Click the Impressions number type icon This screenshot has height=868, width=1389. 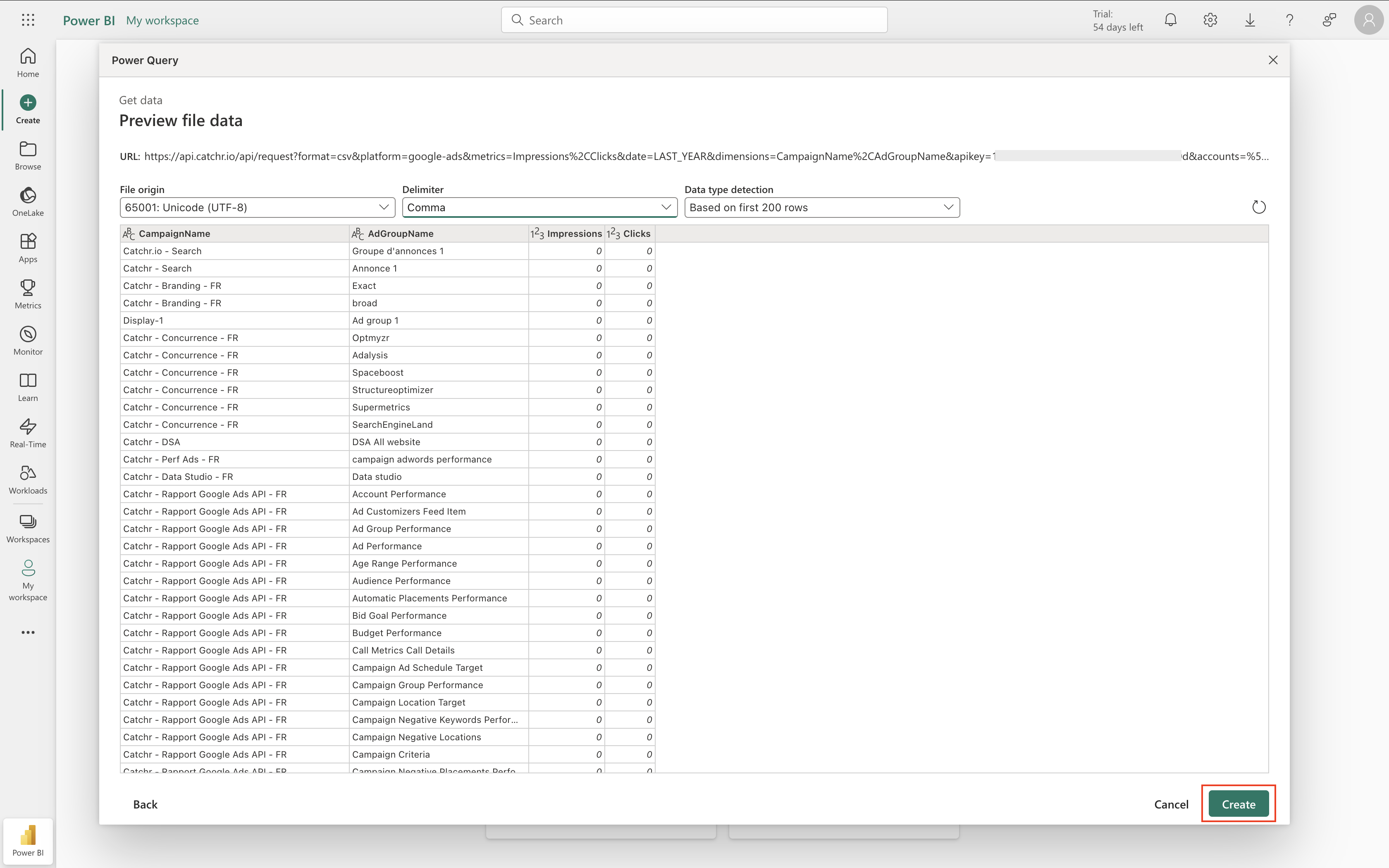pos(537,234)
